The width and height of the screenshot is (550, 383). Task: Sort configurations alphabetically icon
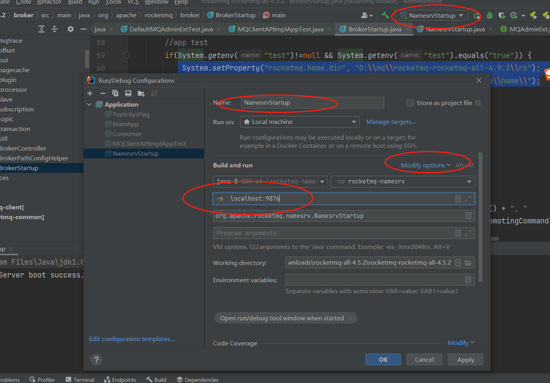(x=154, y=93)
